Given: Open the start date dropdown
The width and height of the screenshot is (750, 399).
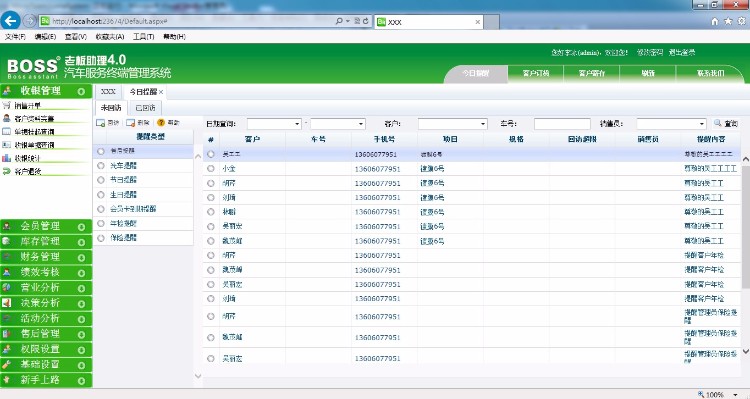Looking at the screenshot, I should point(297,124).
